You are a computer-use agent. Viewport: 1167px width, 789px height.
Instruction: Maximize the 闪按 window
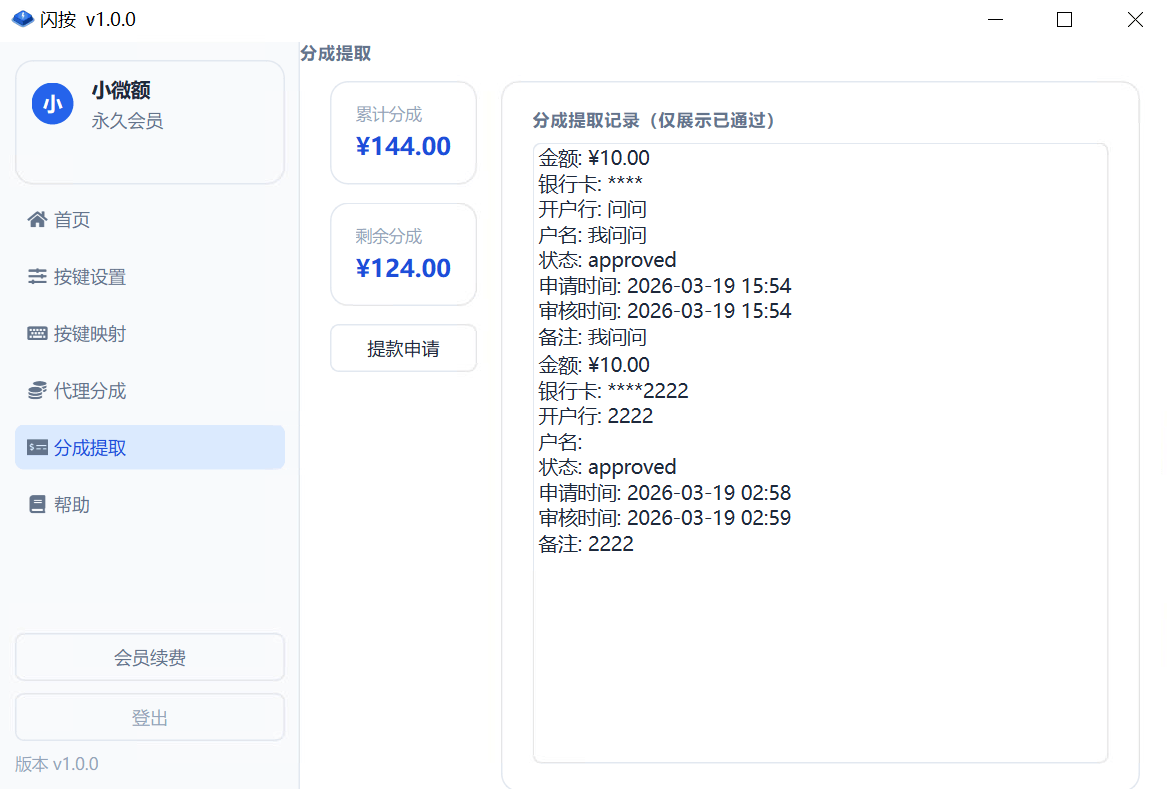click(x=1064, y=19)
